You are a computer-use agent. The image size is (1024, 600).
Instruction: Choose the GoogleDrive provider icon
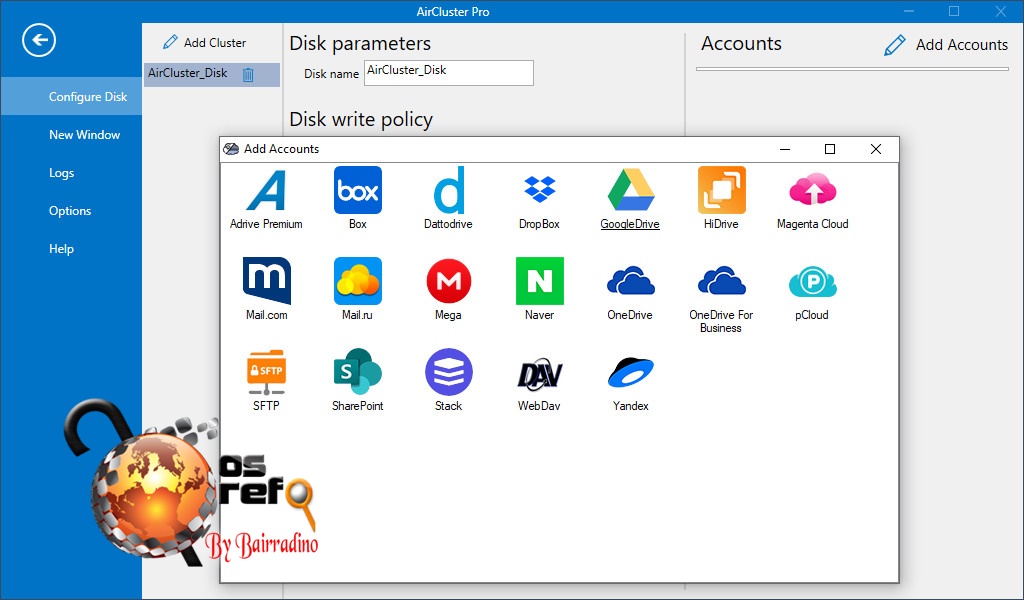(630, 190)
